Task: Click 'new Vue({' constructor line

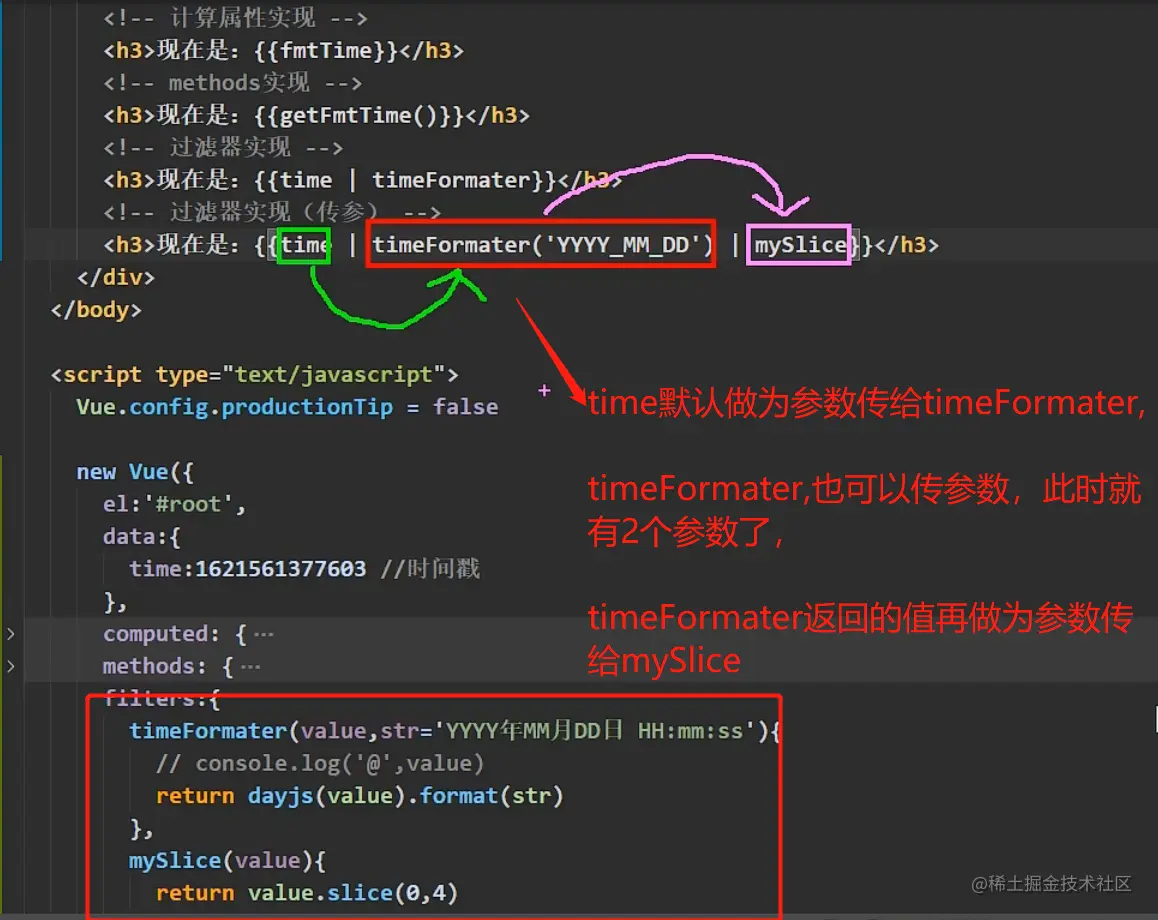Action: tap(135, 472)
